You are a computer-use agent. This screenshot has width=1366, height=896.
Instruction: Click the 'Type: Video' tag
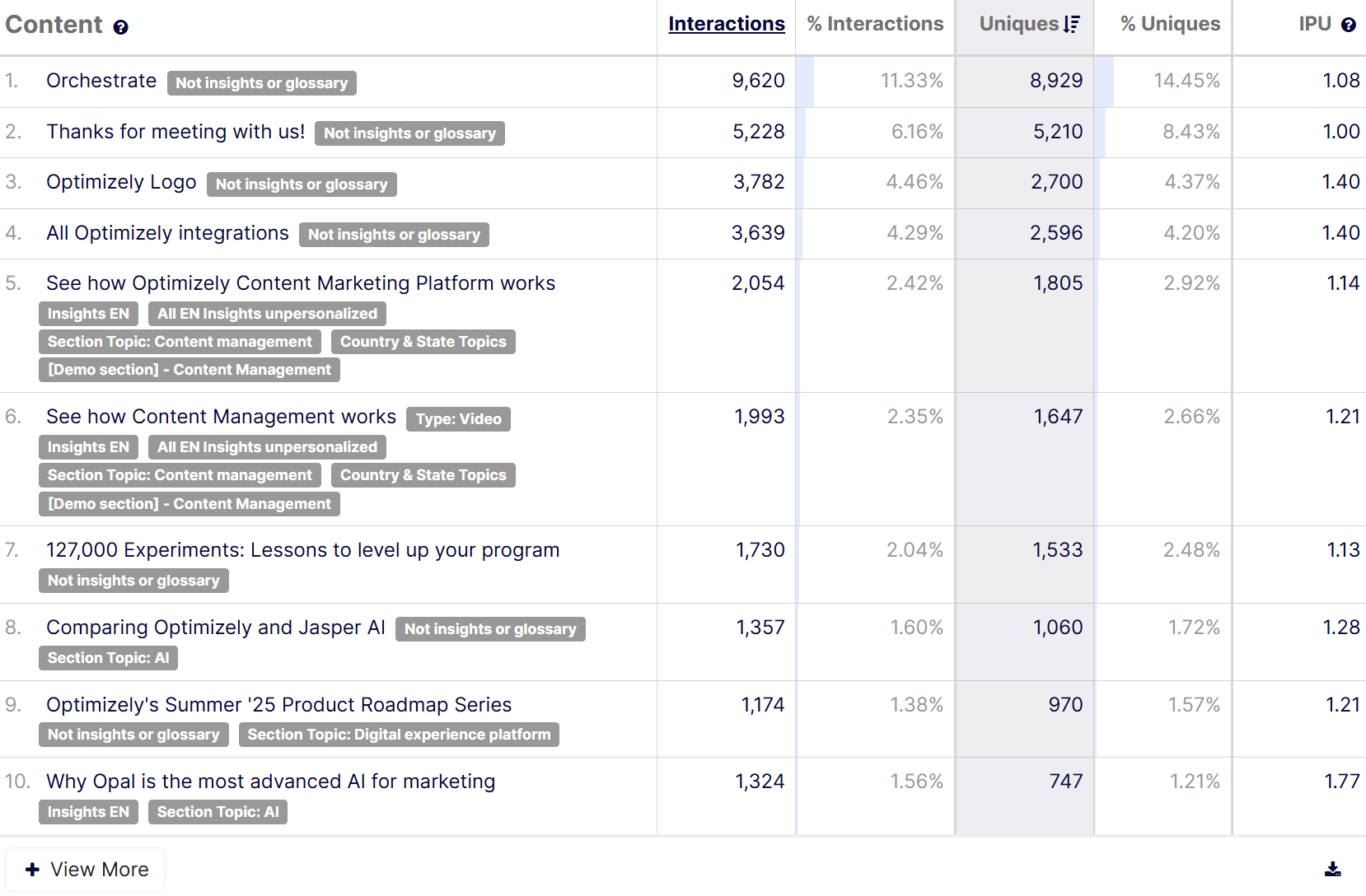click(x=458, y=419)
